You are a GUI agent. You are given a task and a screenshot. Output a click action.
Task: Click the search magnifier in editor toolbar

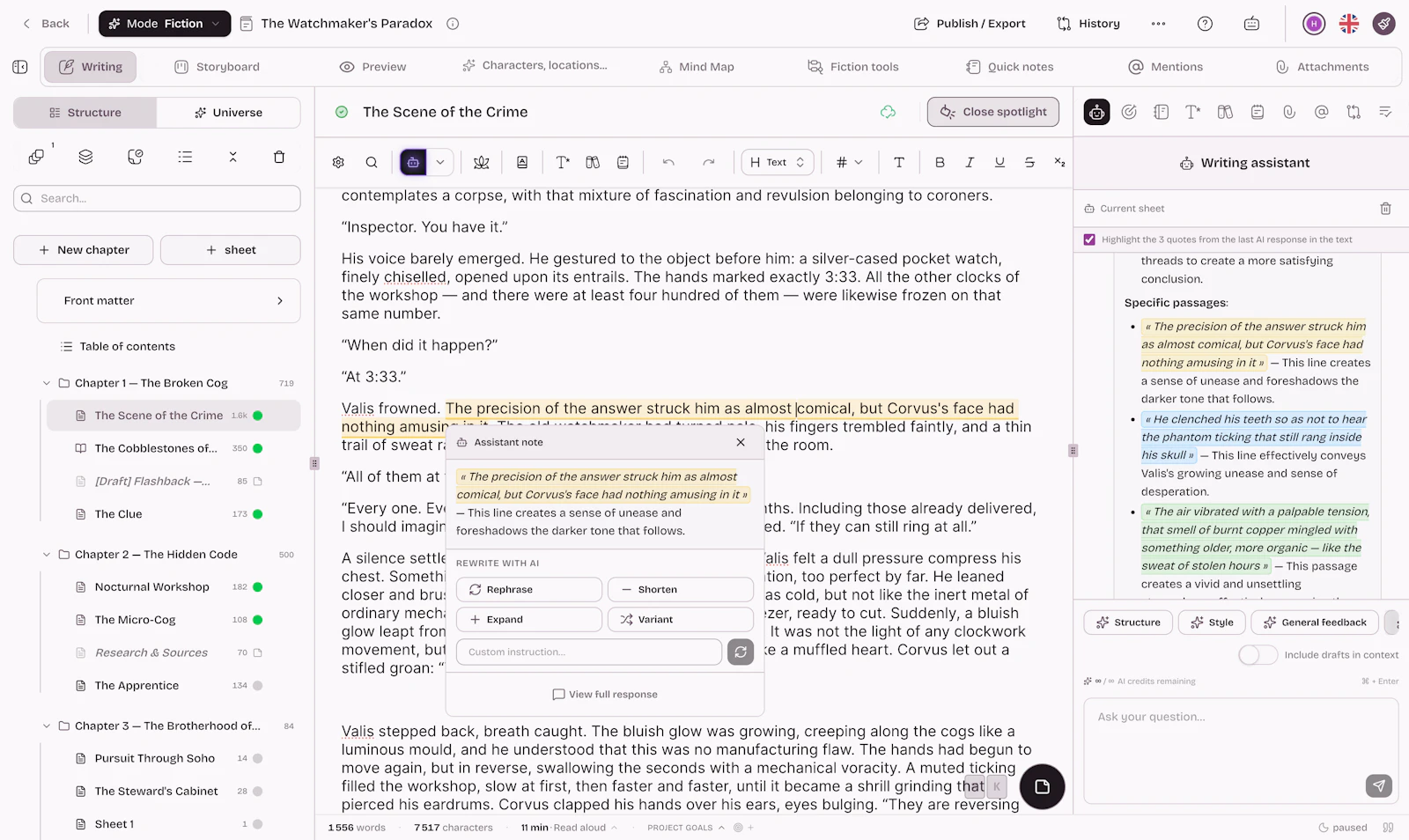point(372,162)
